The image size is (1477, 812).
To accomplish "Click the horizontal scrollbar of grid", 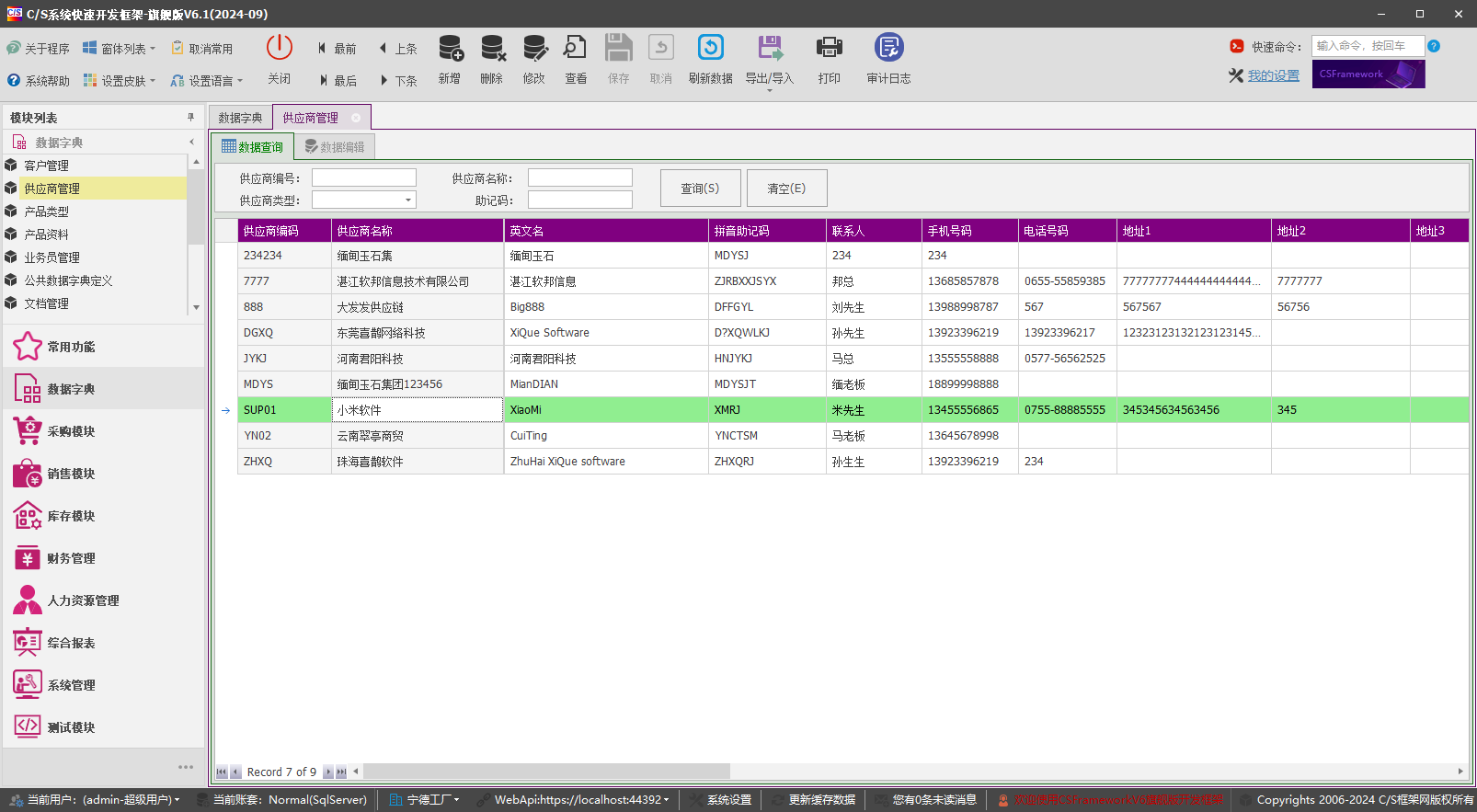I will click(546, 772).
